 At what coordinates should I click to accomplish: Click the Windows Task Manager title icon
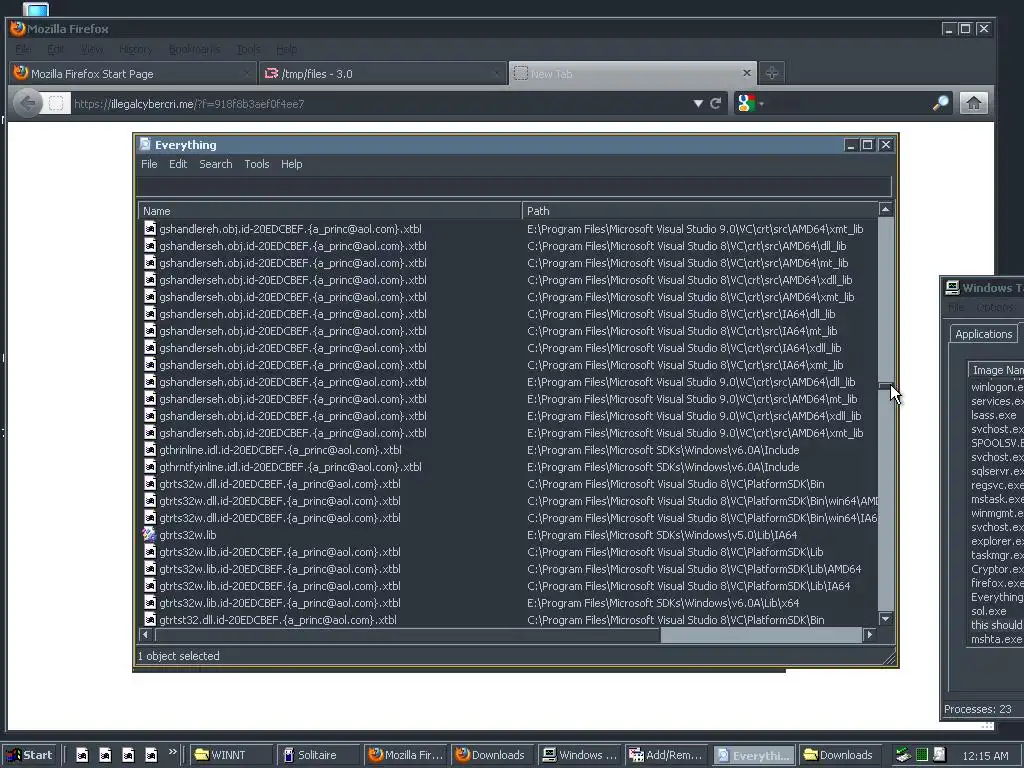952,288
